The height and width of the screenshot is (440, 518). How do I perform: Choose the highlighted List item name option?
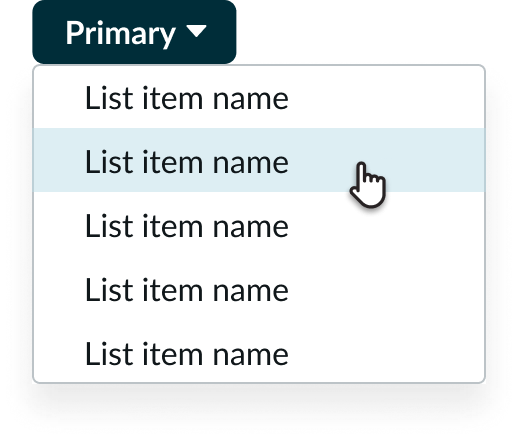click(259, 160)
